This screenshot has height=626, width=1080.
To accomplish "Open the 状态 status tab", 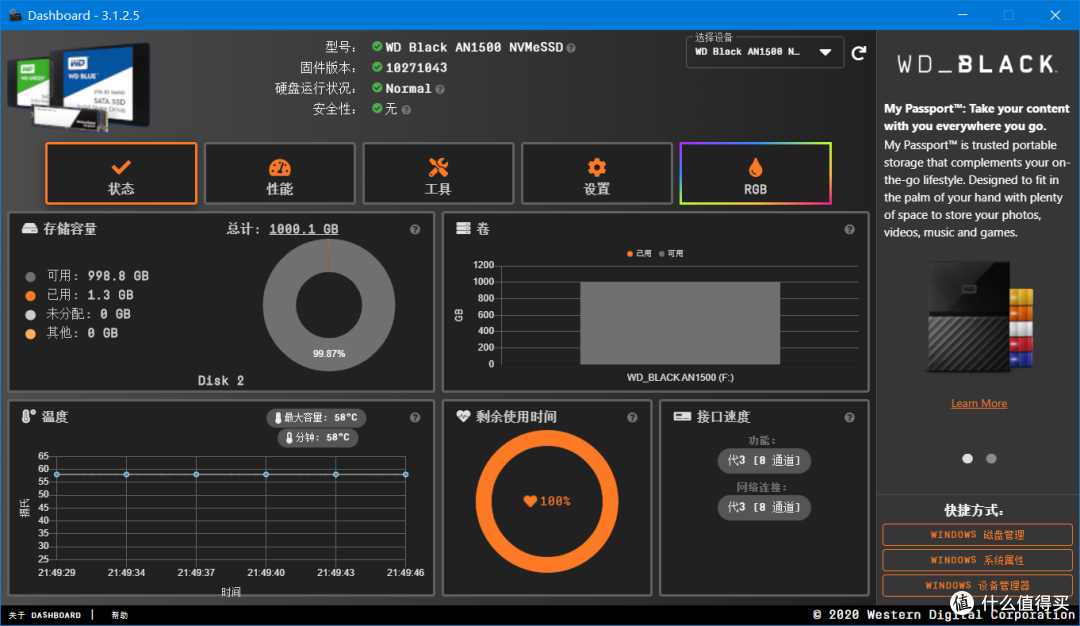I will coord(121,174).
